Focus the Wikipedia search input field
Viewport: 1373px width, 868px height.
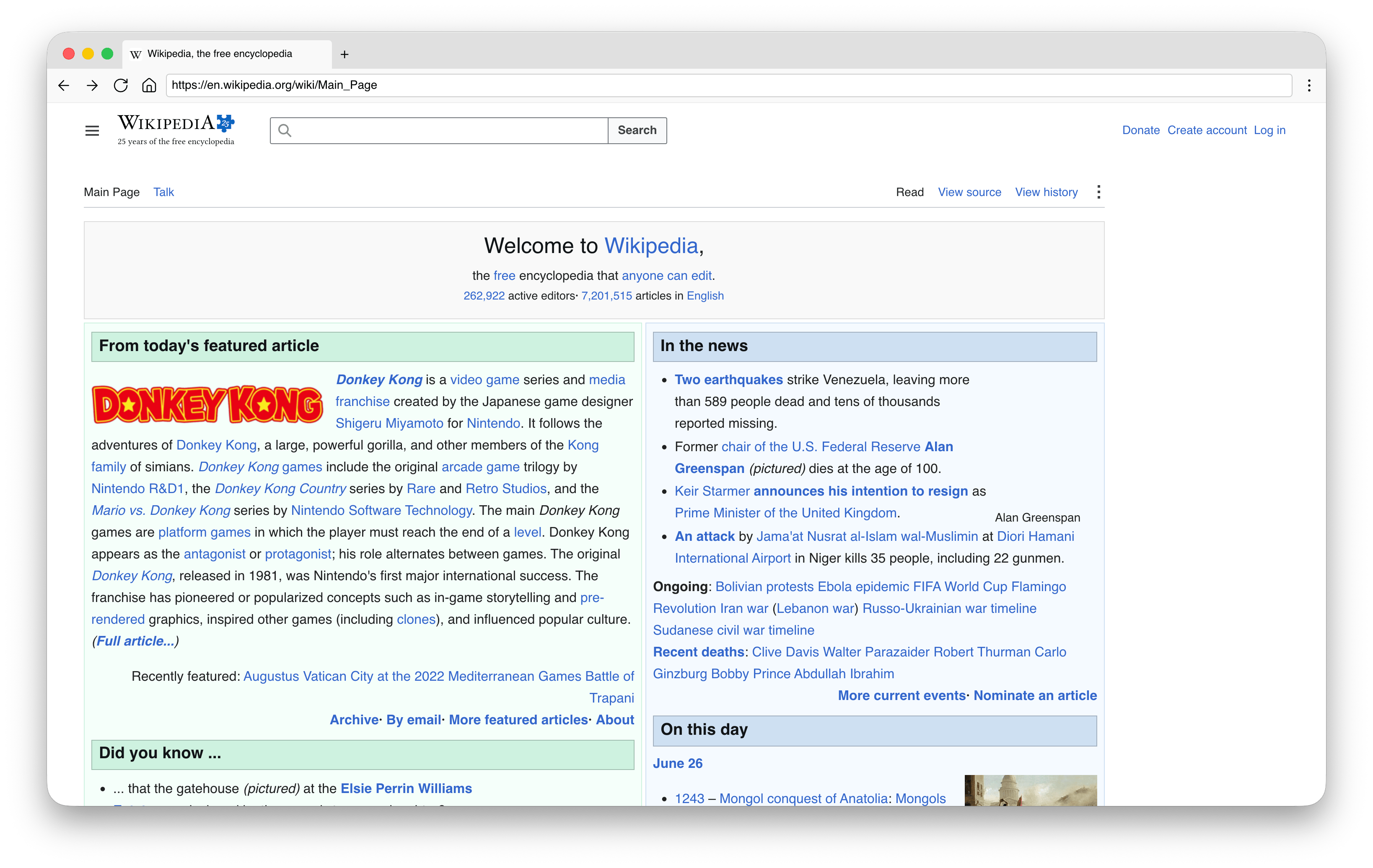pos(439,131)
